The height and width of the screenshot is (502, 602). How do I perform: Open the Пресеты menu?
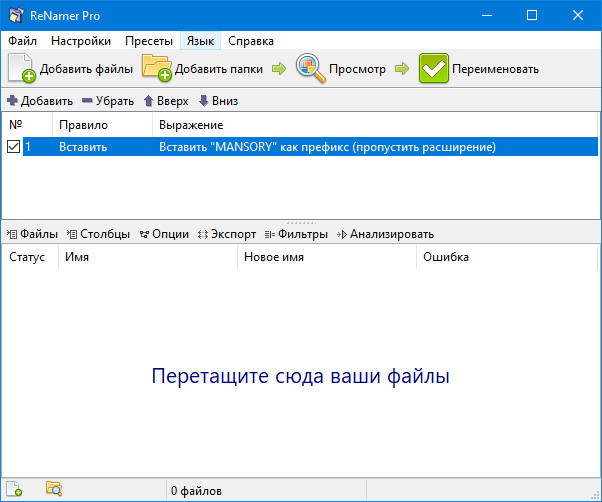coord(149,41)
